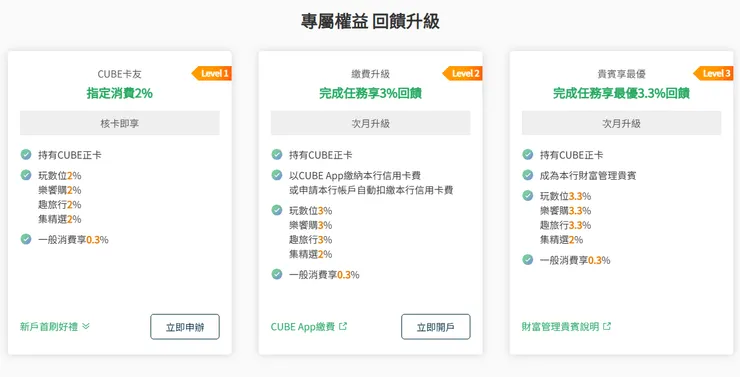Click 次月升級 gray bar in 貴賓享最優 card
The height and width of the screenshot is (377, 740).
tap(622, 123)
